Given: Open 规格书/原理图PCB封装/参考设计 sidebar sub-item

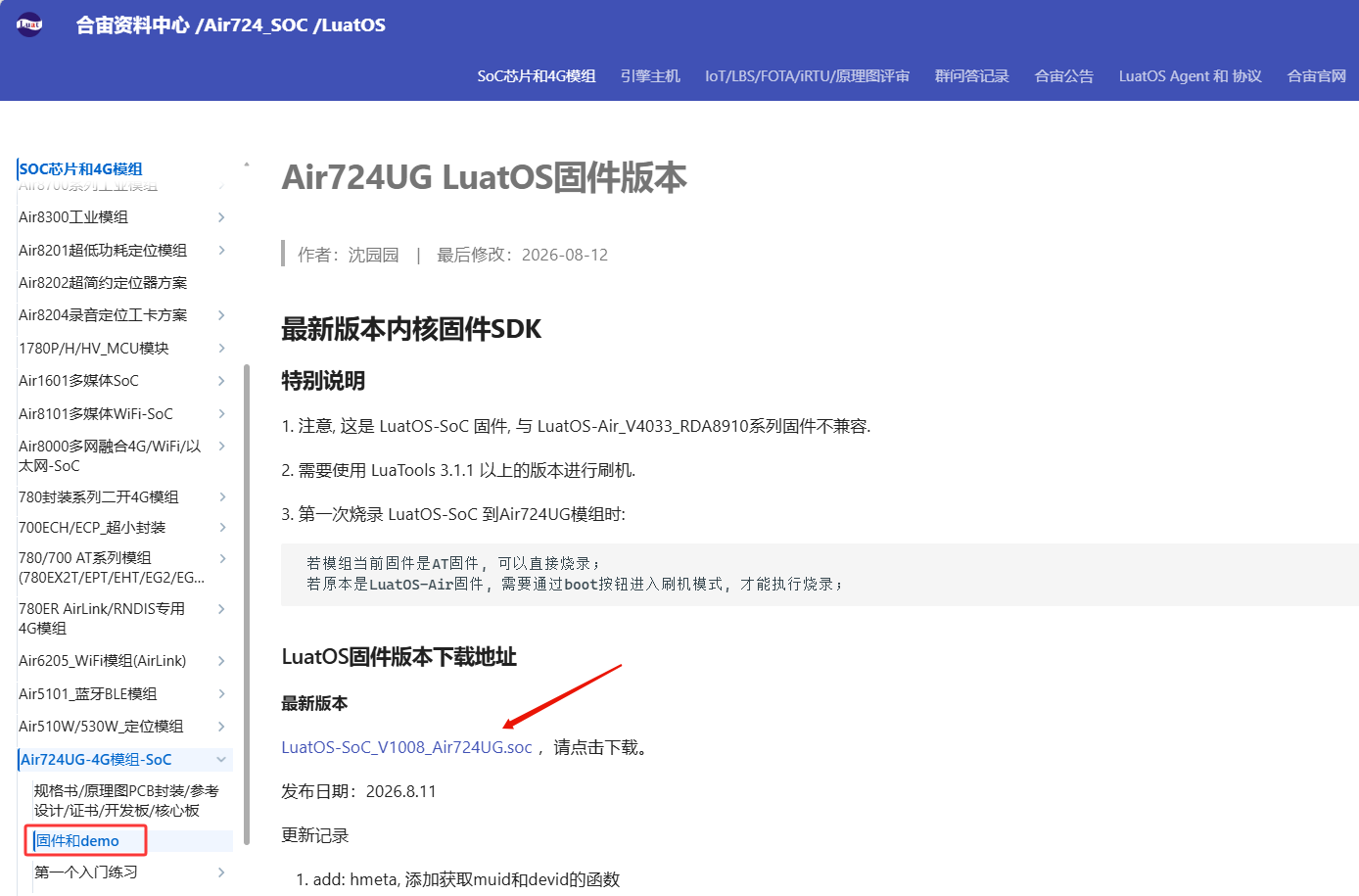Looking at the screenshot, I should coord(126,801).
